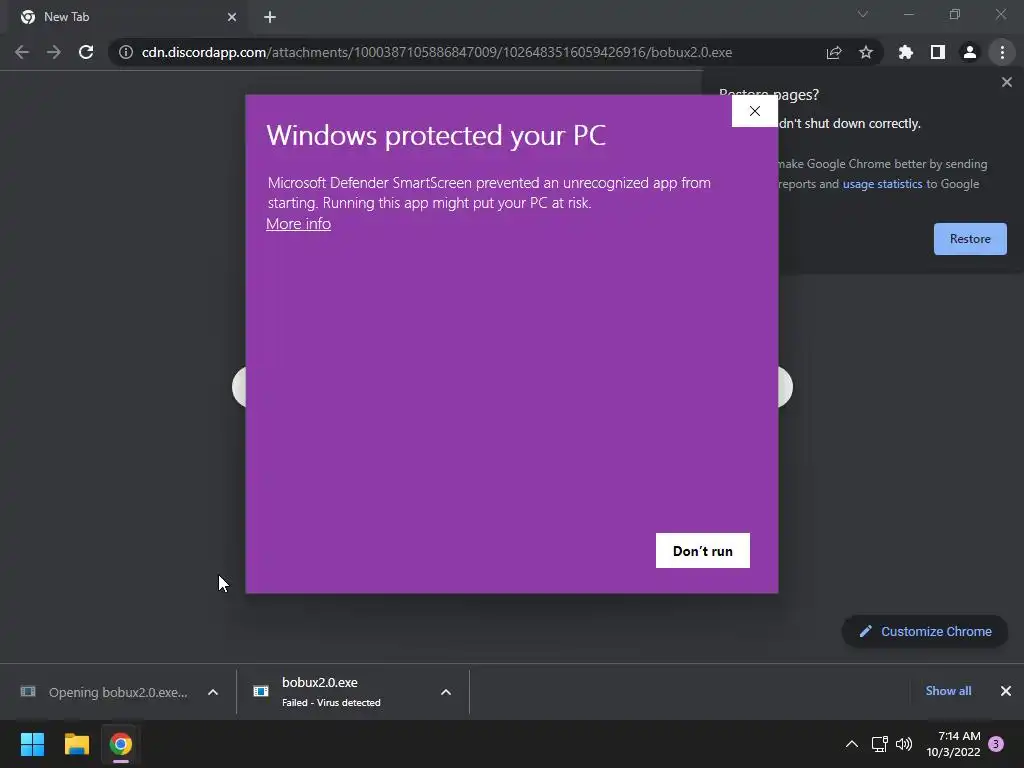Image resolution: width=1024 pixels, height=768 pixels.
Task: Select the New Tab tab
Action: pos(127,17)
